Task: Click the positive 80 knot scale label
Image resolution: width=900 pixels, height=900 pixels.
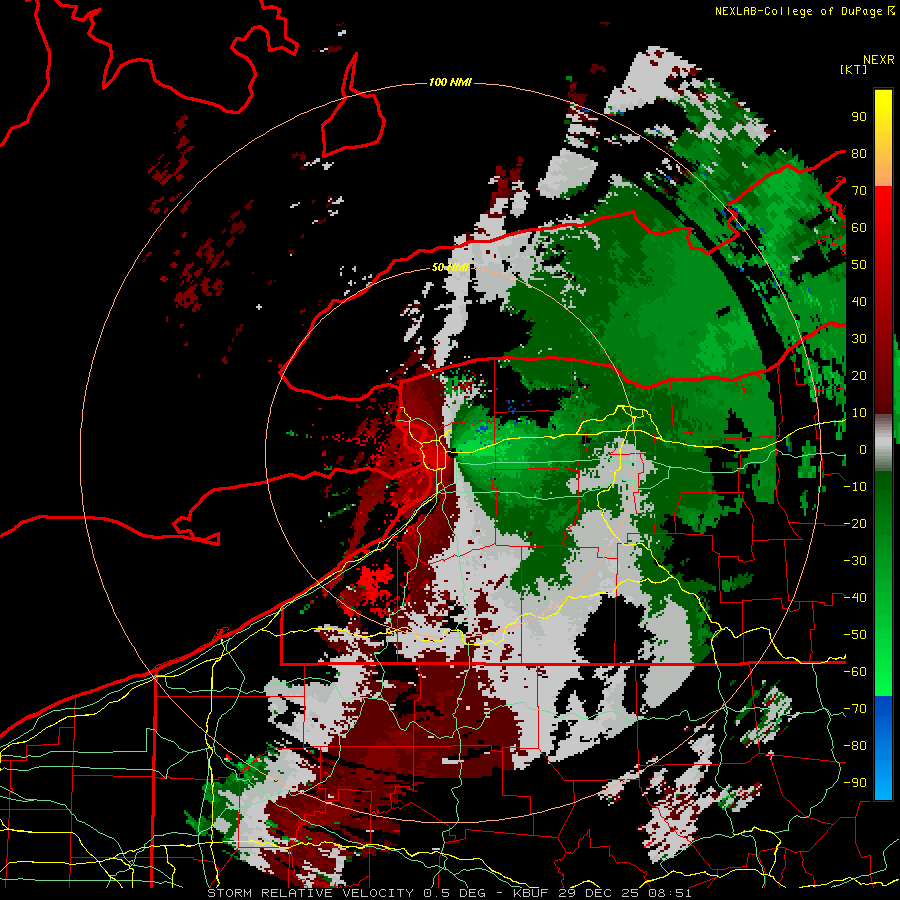Action: click(859, 153)
